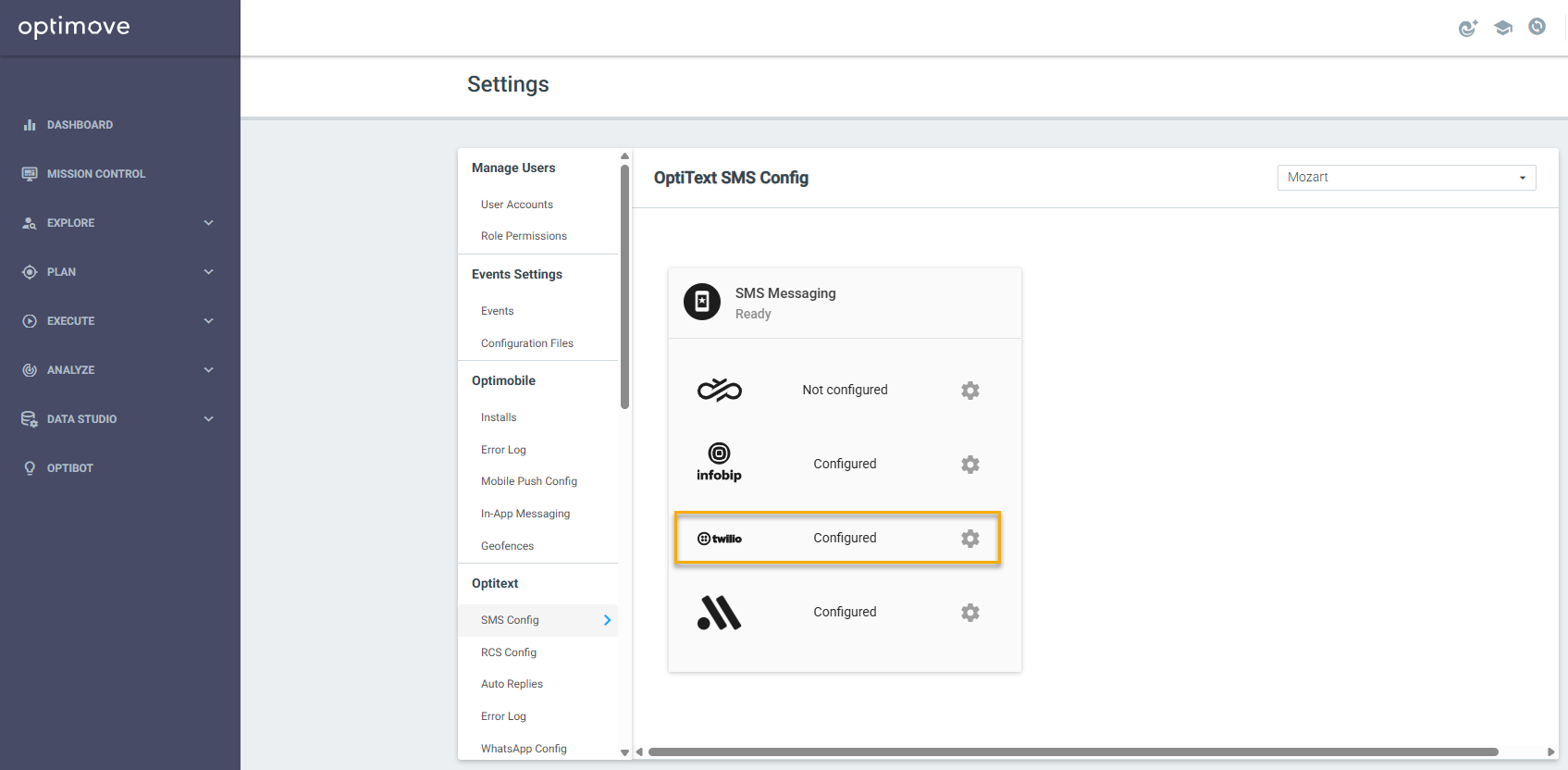Click the Mission Control monitor icon
The height and width of the screenshot is (770, 1568).
pos(30,174)
